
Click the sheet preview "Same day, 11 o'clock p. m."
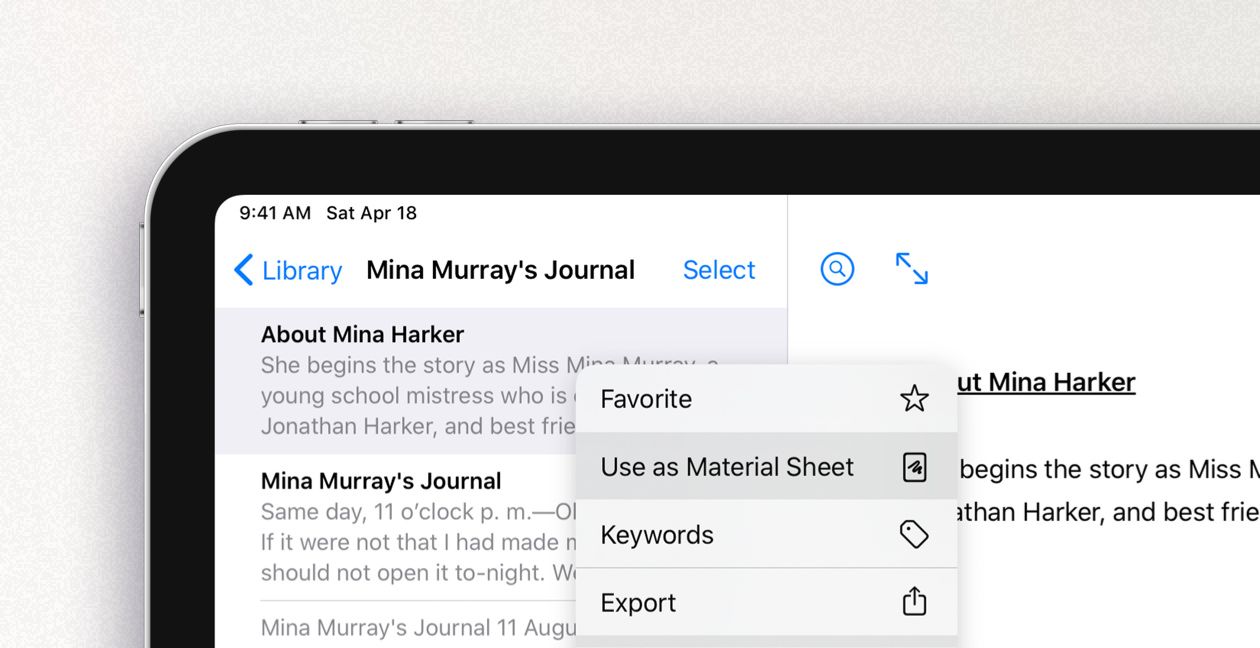[x=419, y=512]
